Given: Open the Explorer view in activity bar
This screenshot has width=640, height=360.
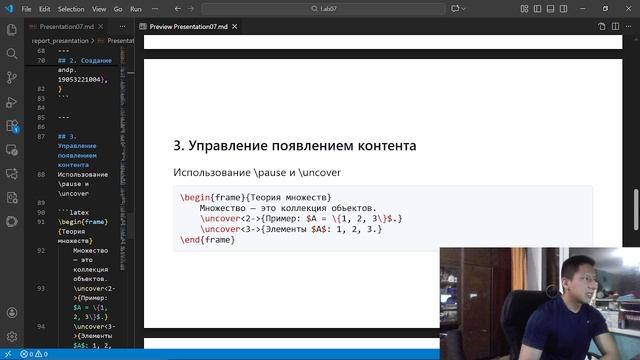Looking at the screenshot, I should point(12,30).
